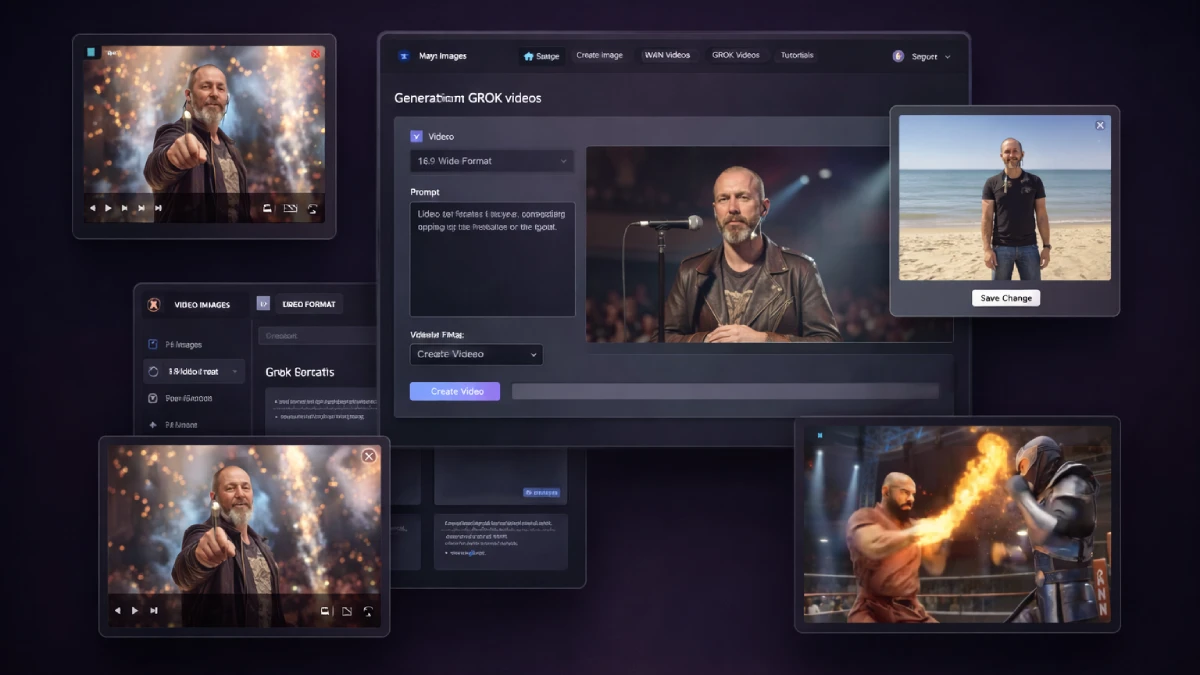Go to the Tutorials tab
The image size is (1200, 675).
pyautogui.click(x=797, y=55)
